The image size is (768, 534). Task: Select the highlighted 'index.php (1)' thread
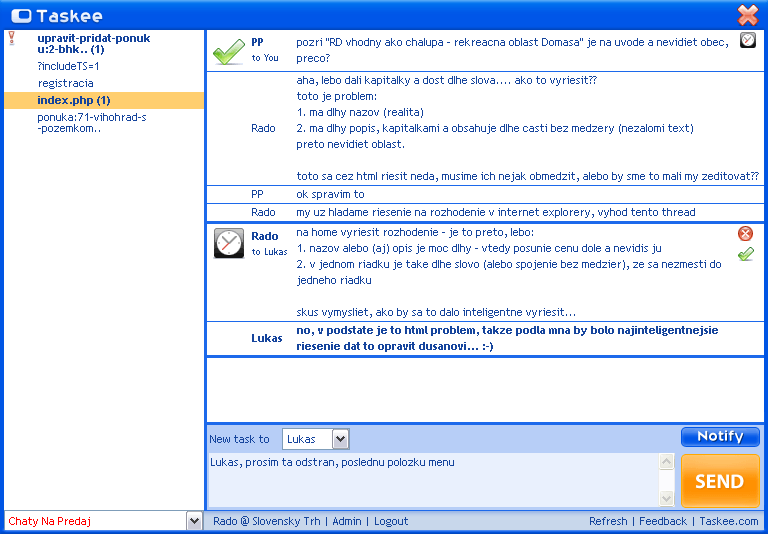coord(104,100)
